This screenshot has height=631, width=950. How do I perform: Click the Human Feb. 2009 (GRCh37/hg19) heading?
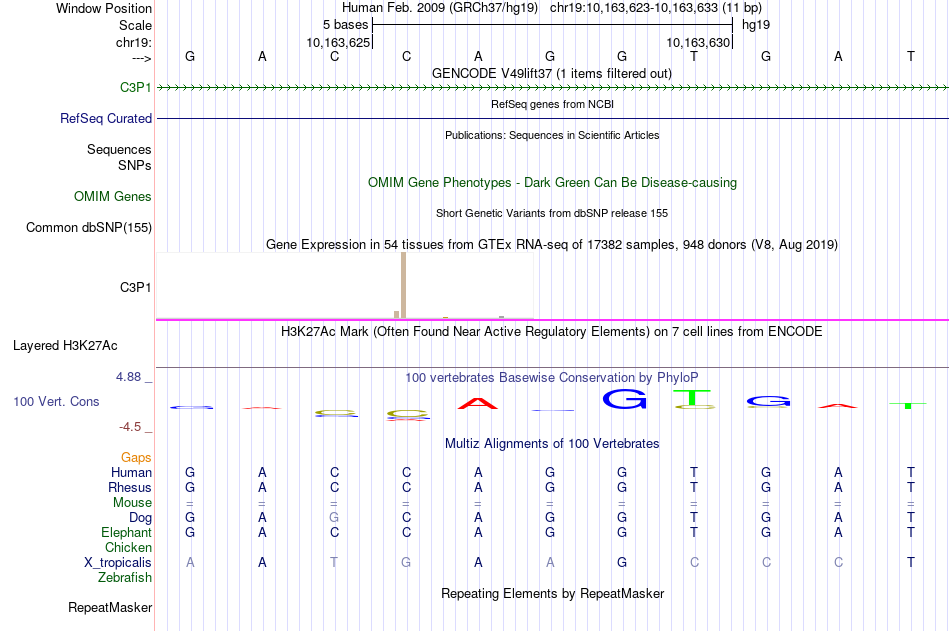tap(439, 8)
